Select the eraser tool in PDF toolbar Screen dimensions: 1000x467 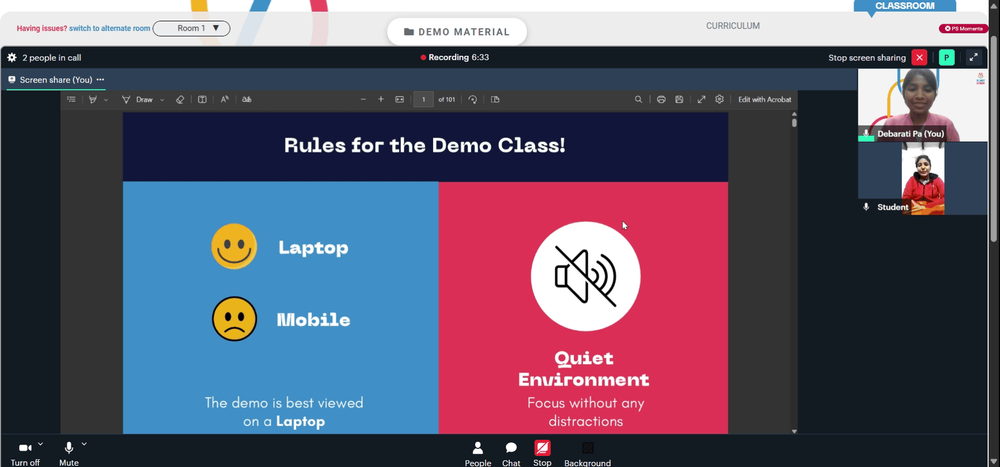coord(180,100)
